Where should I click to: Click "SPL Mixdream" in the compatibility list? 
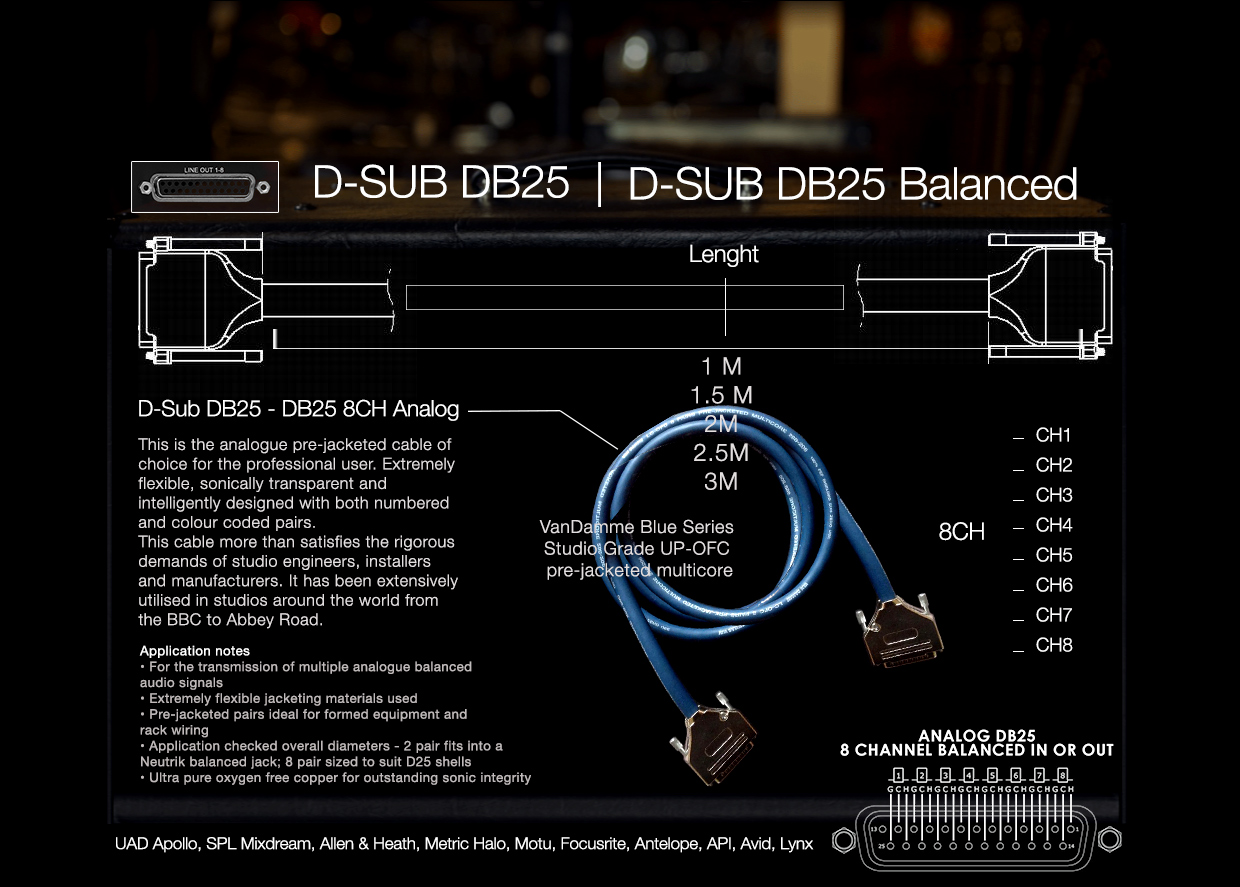coord(258,844)
